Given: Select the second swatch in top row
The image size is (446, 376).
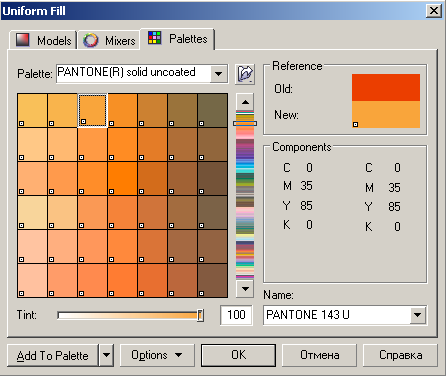Looking at the screenshot, I should pos(63,110).
